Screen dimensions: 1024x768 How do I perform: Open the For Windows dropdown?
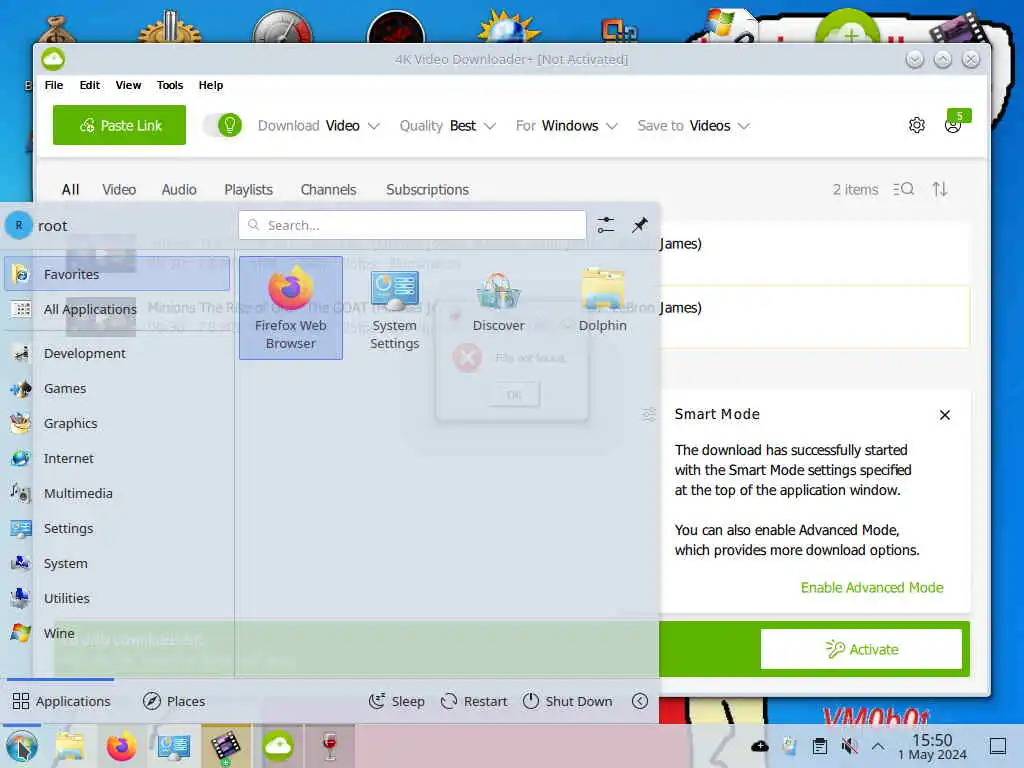(566, 125)
